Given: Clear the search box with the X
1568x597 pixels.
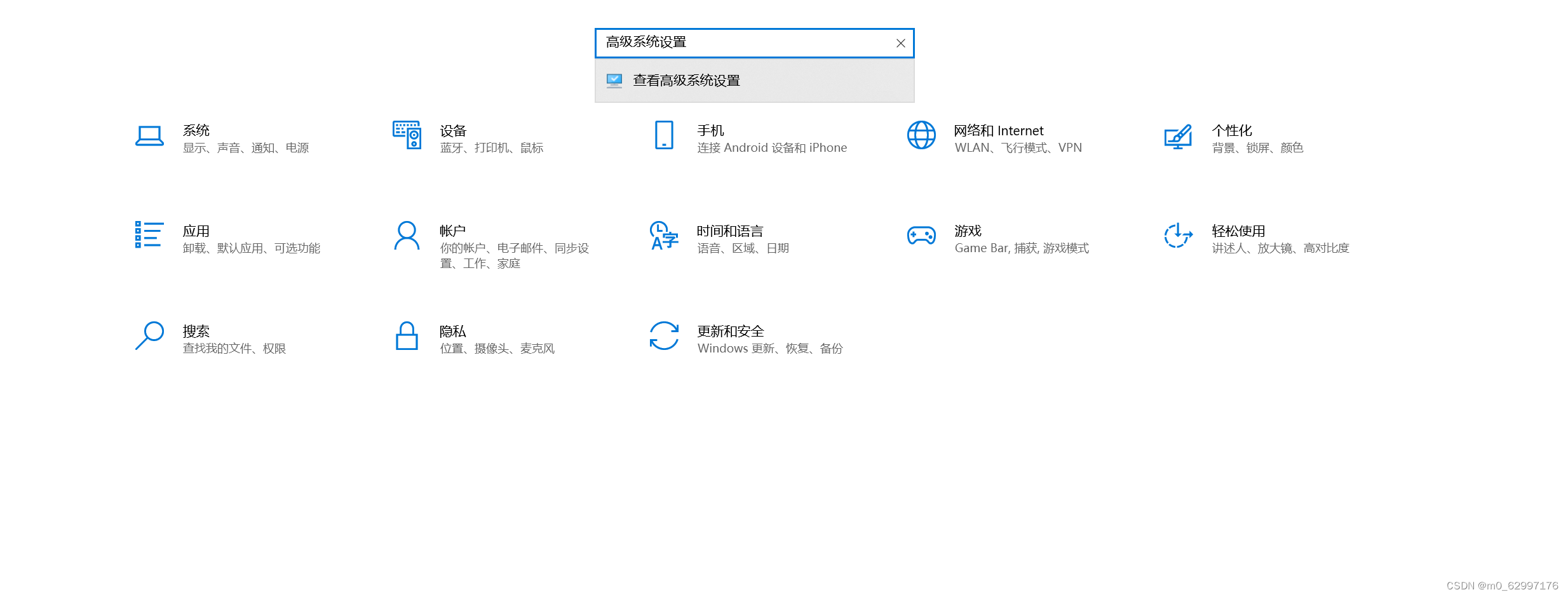Looking at the screenshot, I should coord(900,43).
